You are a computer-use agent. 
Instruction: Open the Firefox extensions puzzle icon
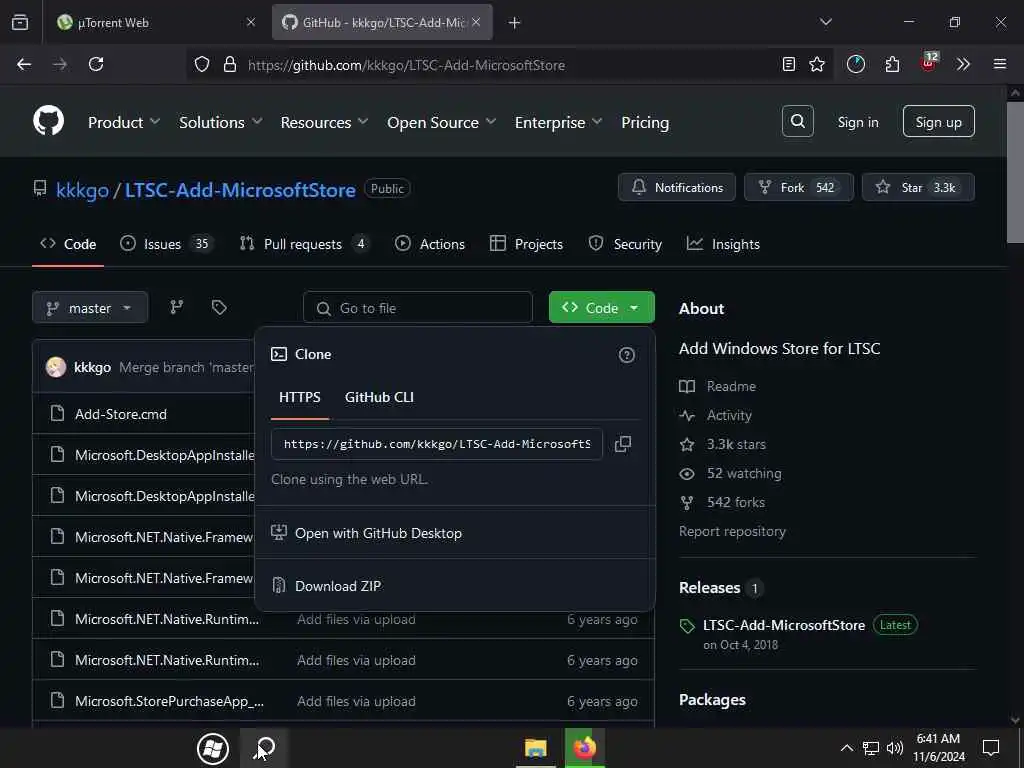click(x=892, y=64)
